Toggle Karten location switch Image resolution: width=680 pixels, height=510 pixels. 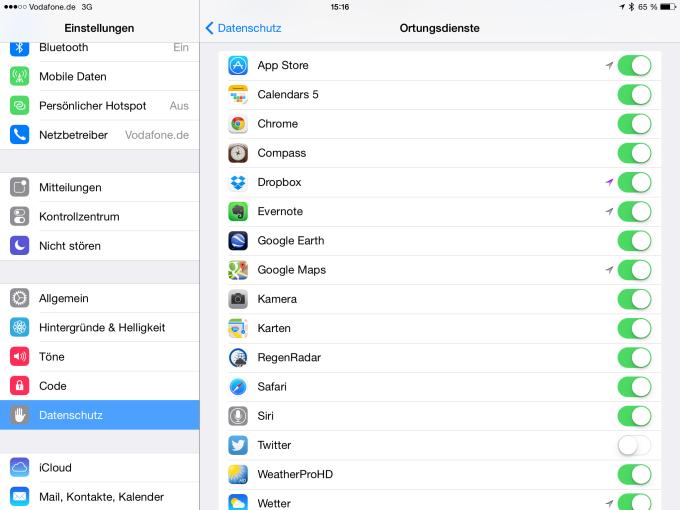click(x=634, y=328)
